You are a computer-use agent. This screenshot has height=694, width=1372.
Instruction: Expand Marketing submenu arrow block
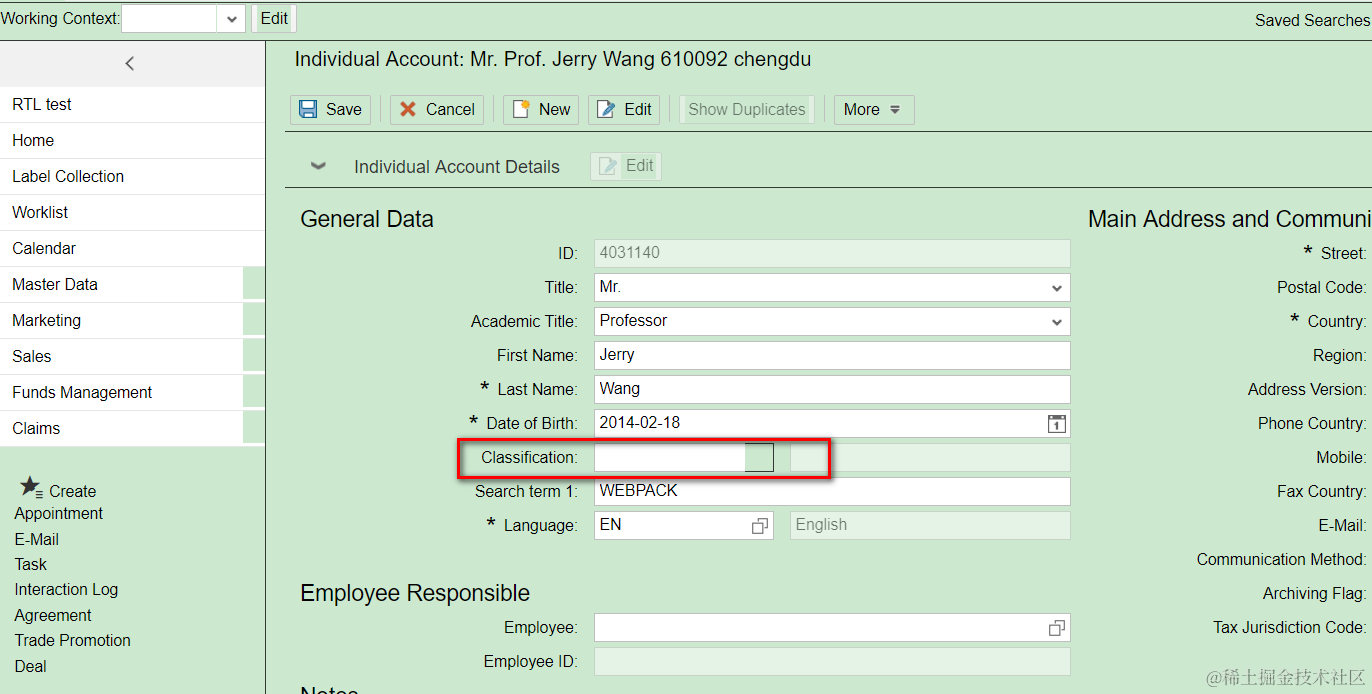point(254,321)
